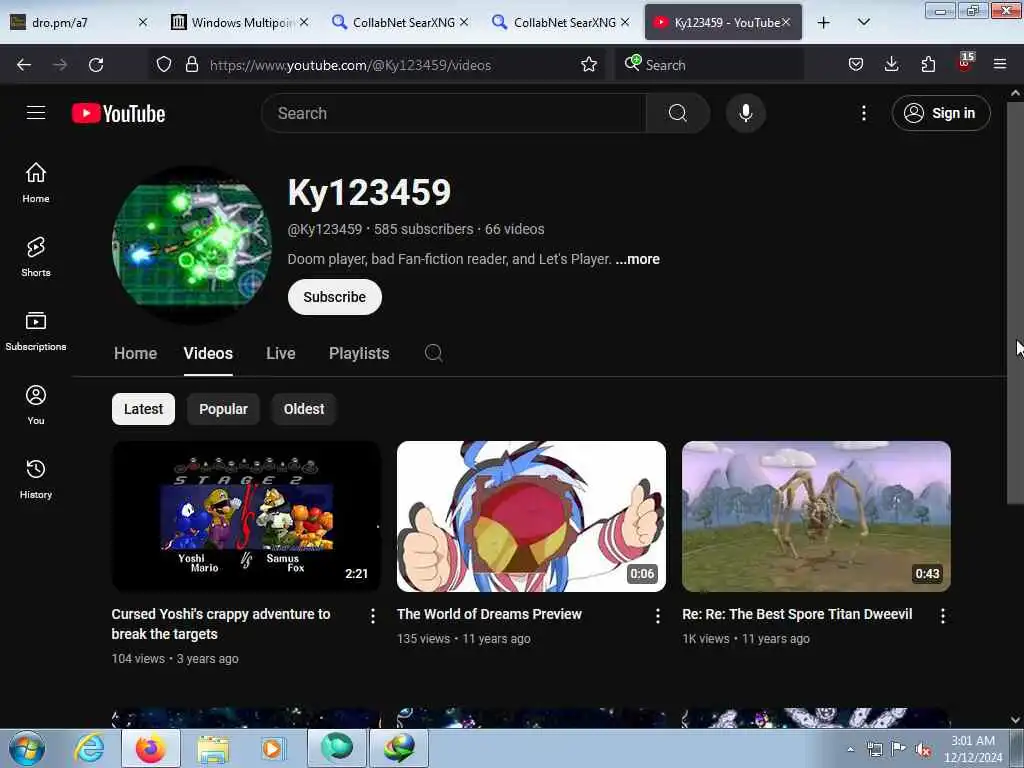Go to Home in sidebar

36,183
